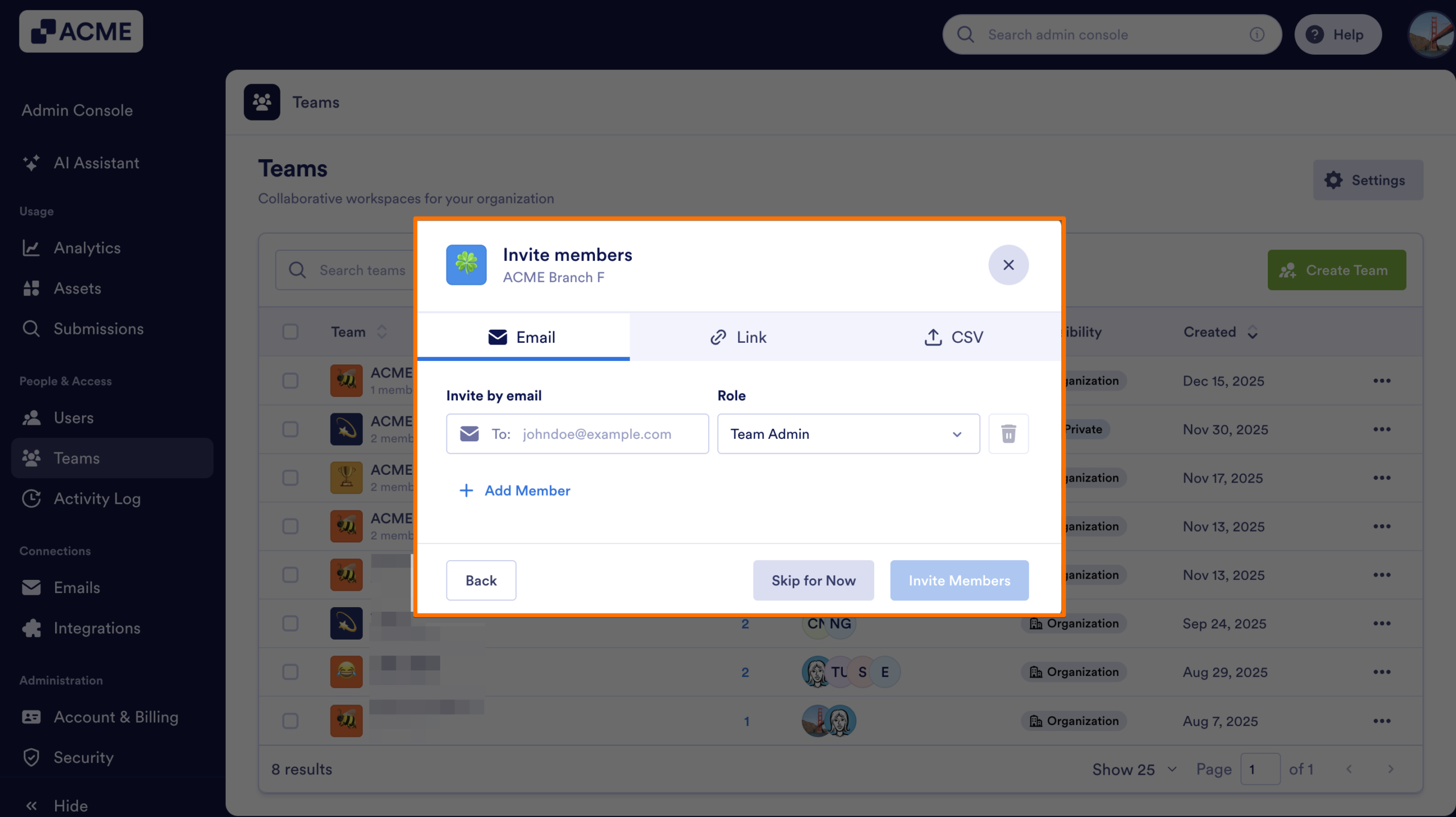This screenshot has width=1456, height=817.
Task: Select the Analytics sidebar icon
Action: click(32, 248)
